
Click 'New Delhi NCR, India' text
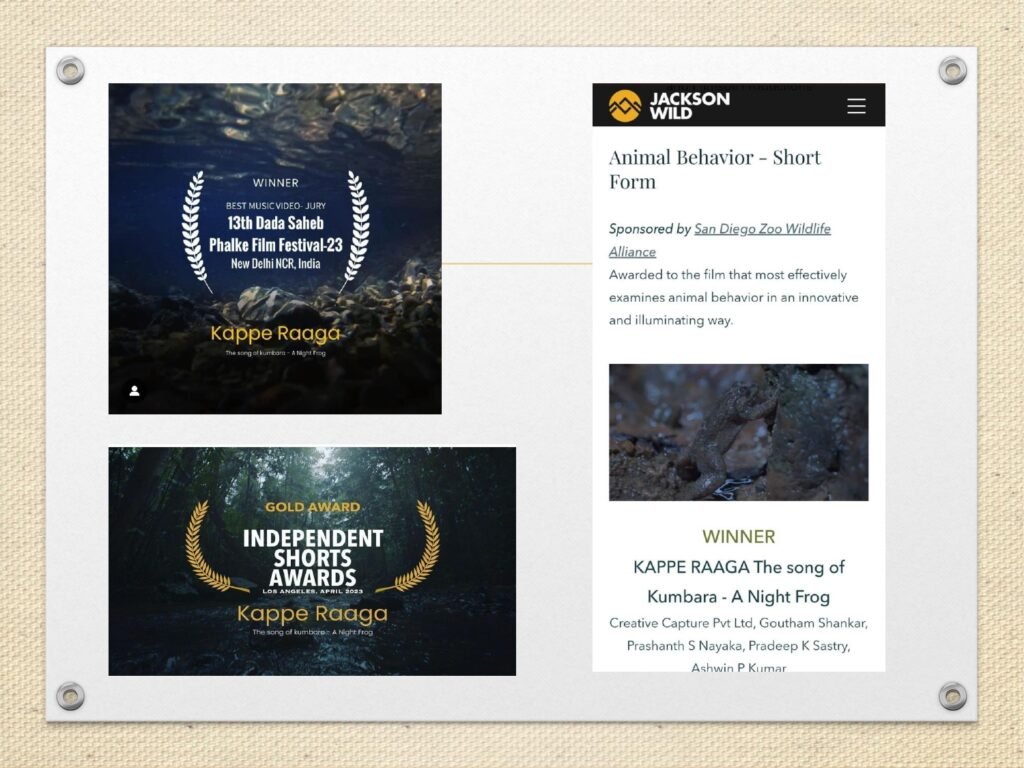[276, 264]
